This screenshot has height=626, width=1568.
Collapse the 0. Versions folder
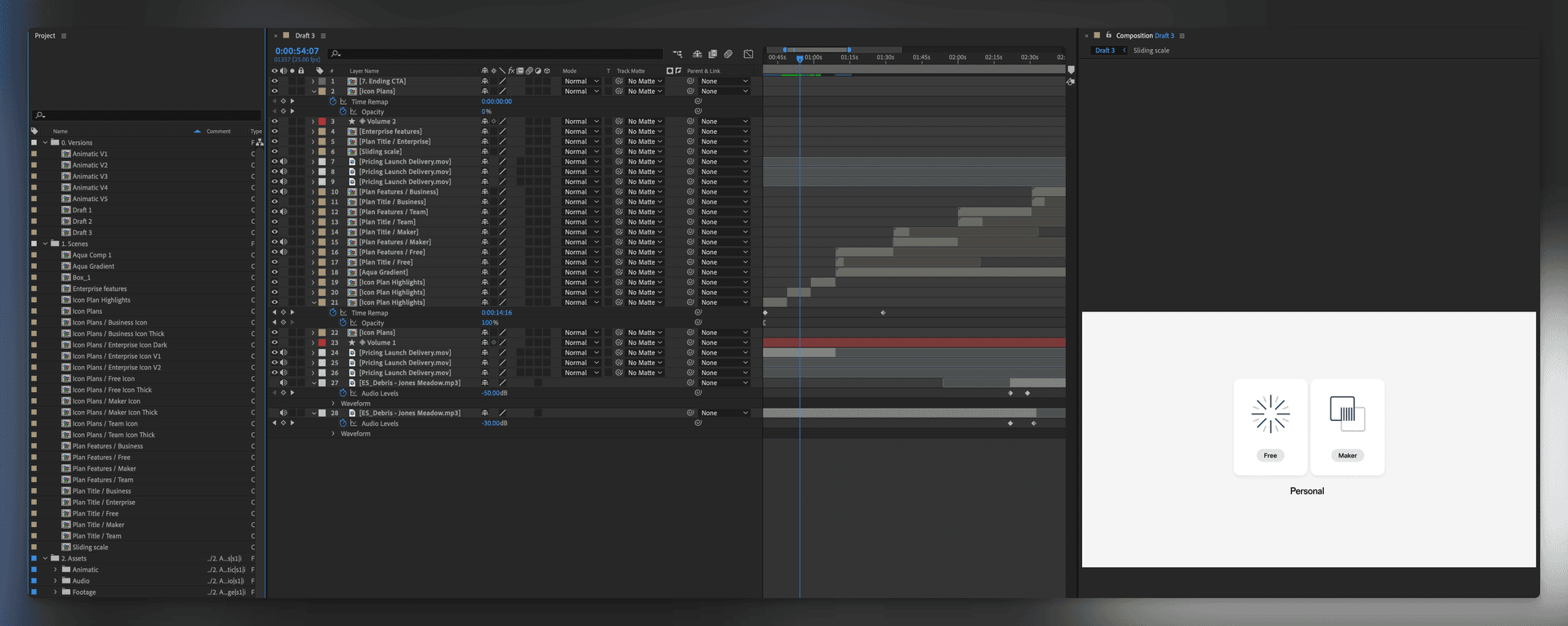click(46, 142)
